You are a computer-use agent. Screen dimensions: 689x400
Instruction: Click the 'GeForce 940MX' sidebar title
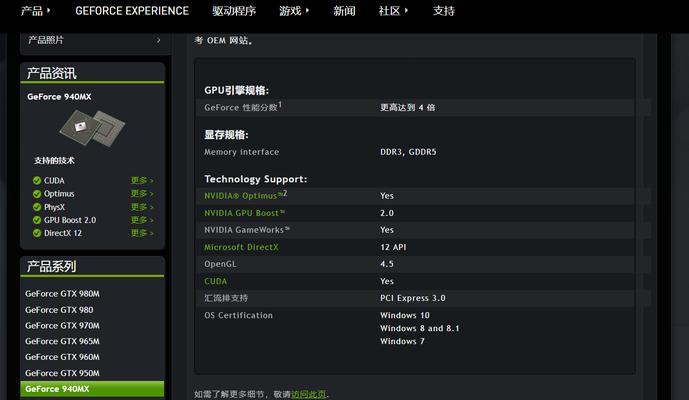(x=59, y=97)
